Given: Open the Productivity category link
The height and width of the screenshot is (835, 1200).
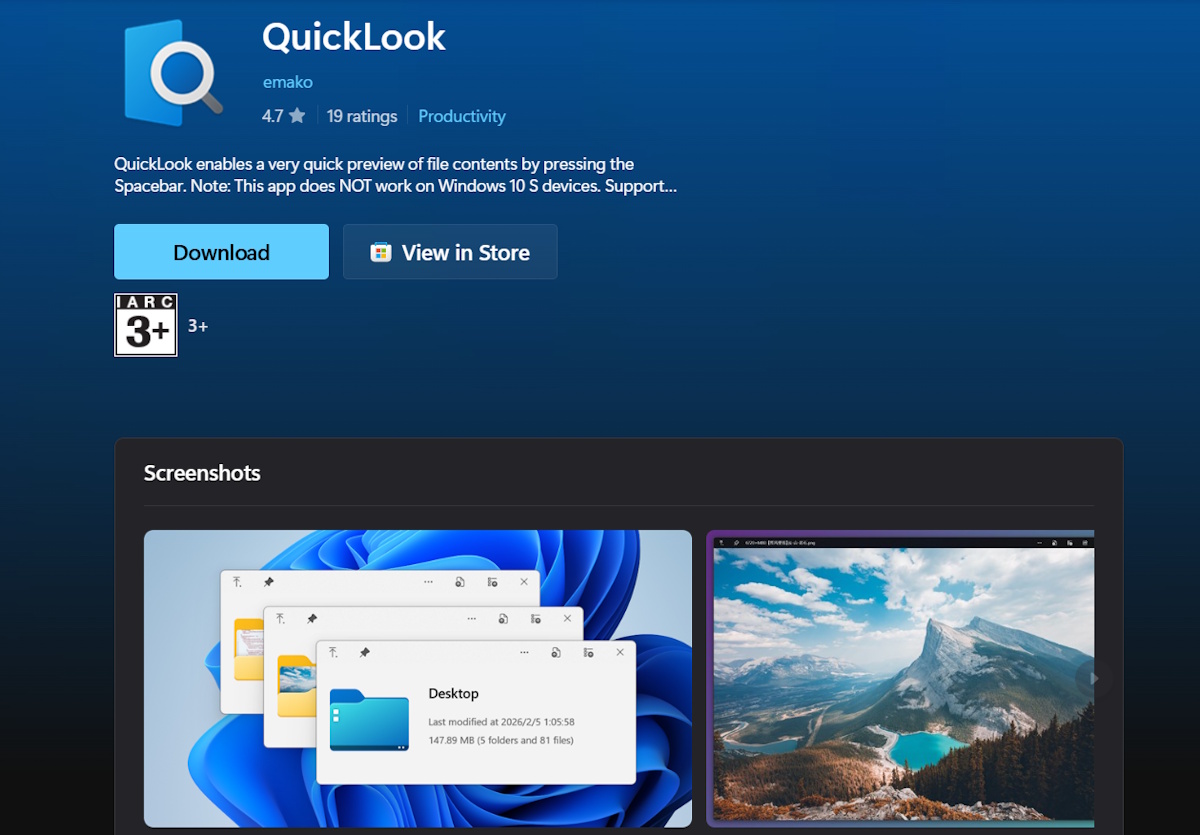Looking at the screenshot, I should [x=462, y=116].
